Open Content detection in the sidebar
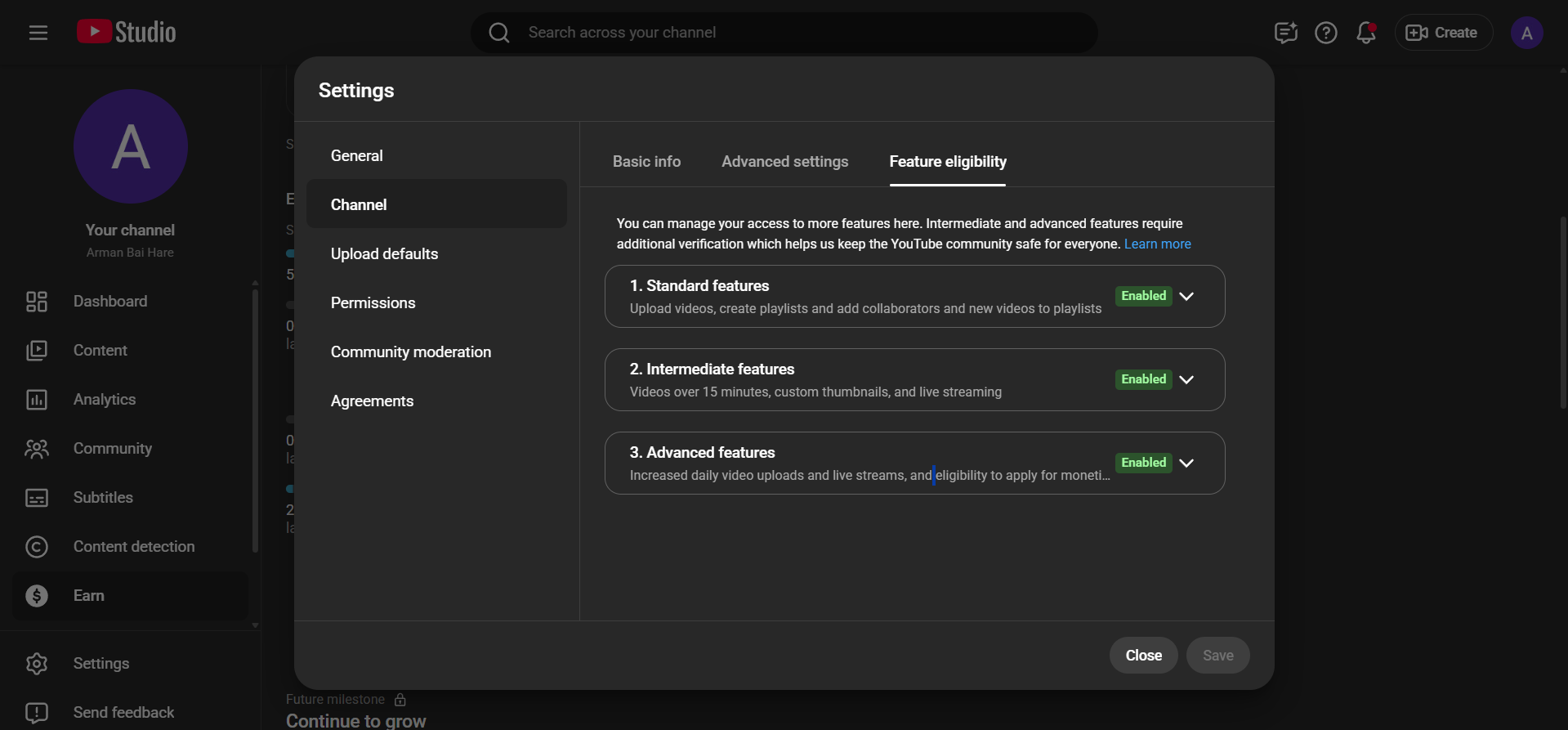Screen dimensions: 1568x730 (134, 547)
